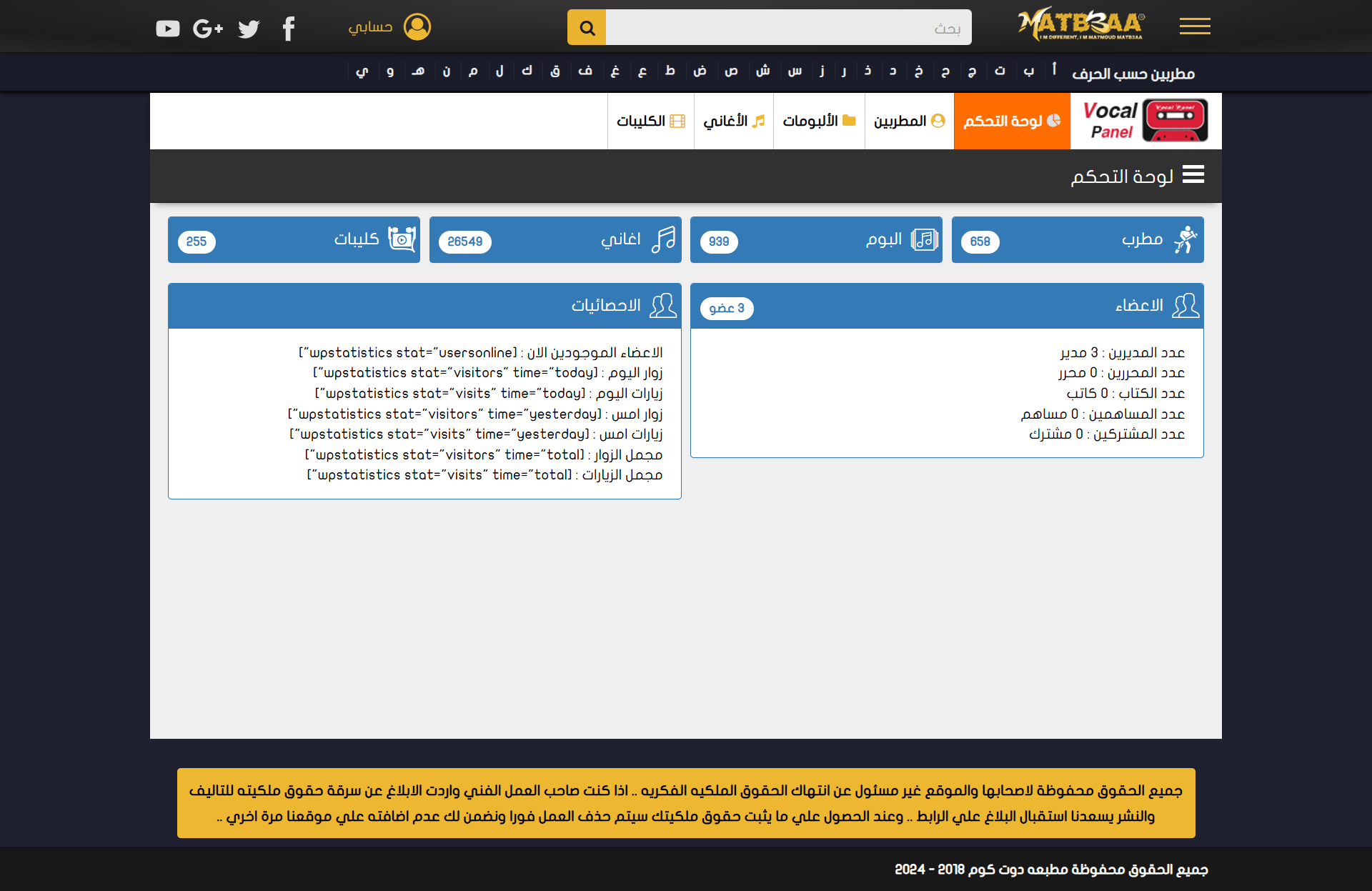Click the yellow search magnifier button
Viewport: 1372px width, 891px height.
(587, 28)
